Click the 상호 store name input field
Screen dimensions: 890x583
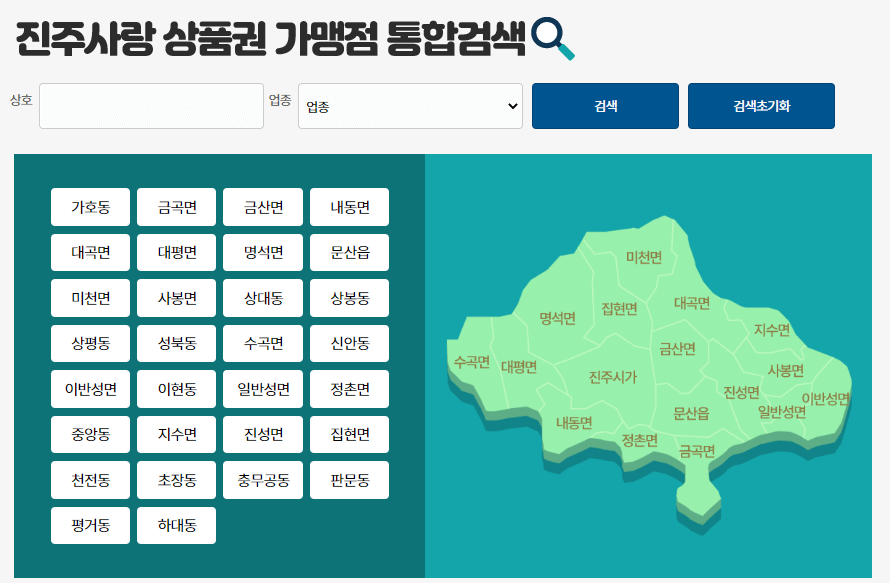click(x=150, y=105)
